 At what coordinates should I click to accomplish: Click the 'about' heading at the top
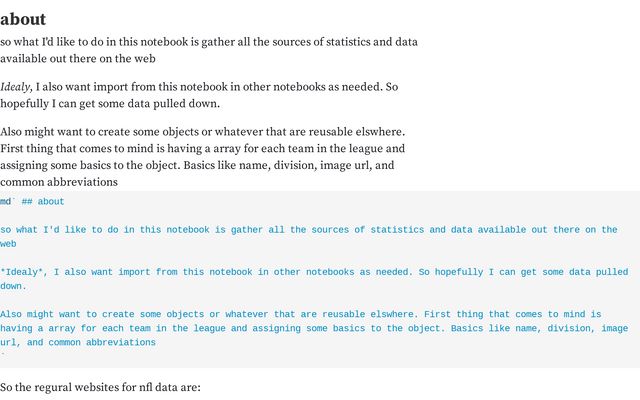tap(23, 18)
